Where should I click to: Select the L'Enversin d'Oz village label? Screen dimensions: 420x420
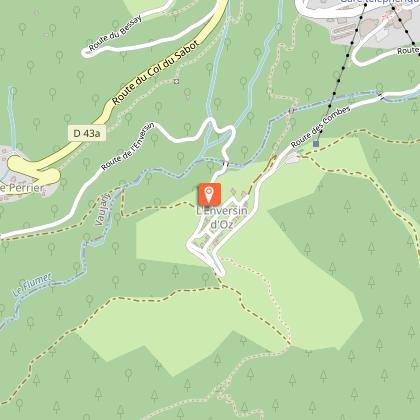(222, 217)
